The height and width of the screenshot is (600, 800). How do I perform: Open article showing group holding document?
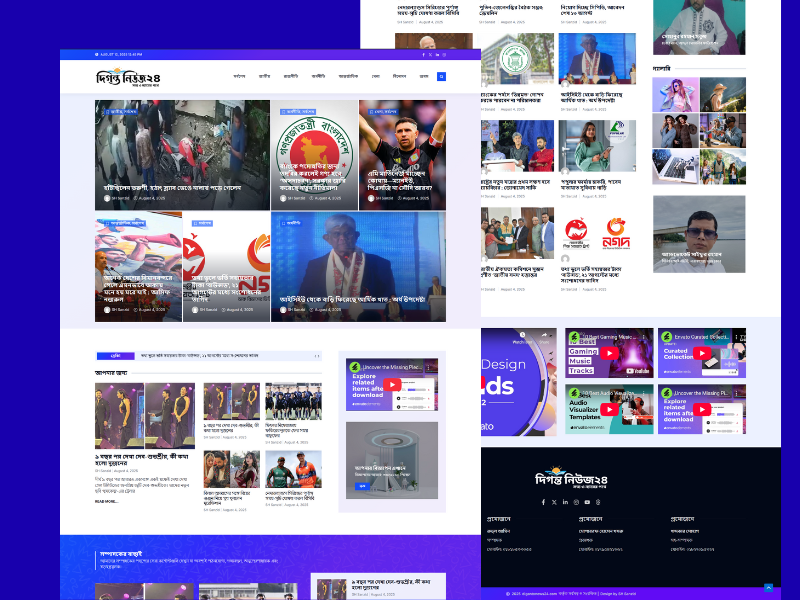point(517,233)
